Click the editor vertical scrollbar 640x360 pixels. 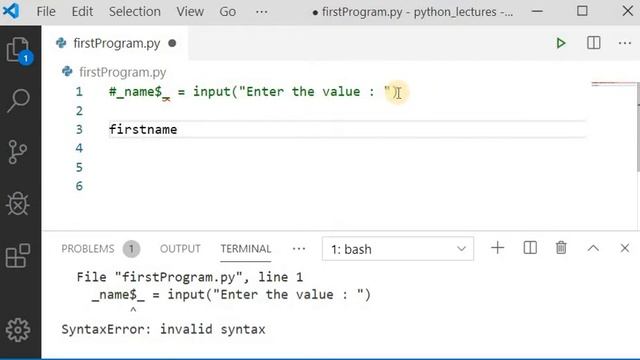(x=638, y=127)
